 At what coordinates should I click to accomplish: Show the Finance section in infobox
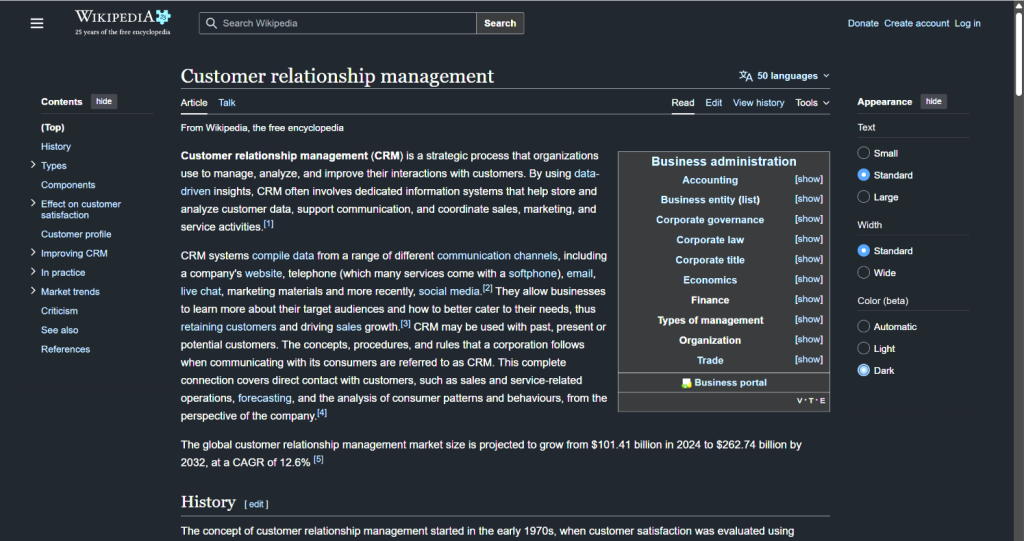click(x=808, y=299)
